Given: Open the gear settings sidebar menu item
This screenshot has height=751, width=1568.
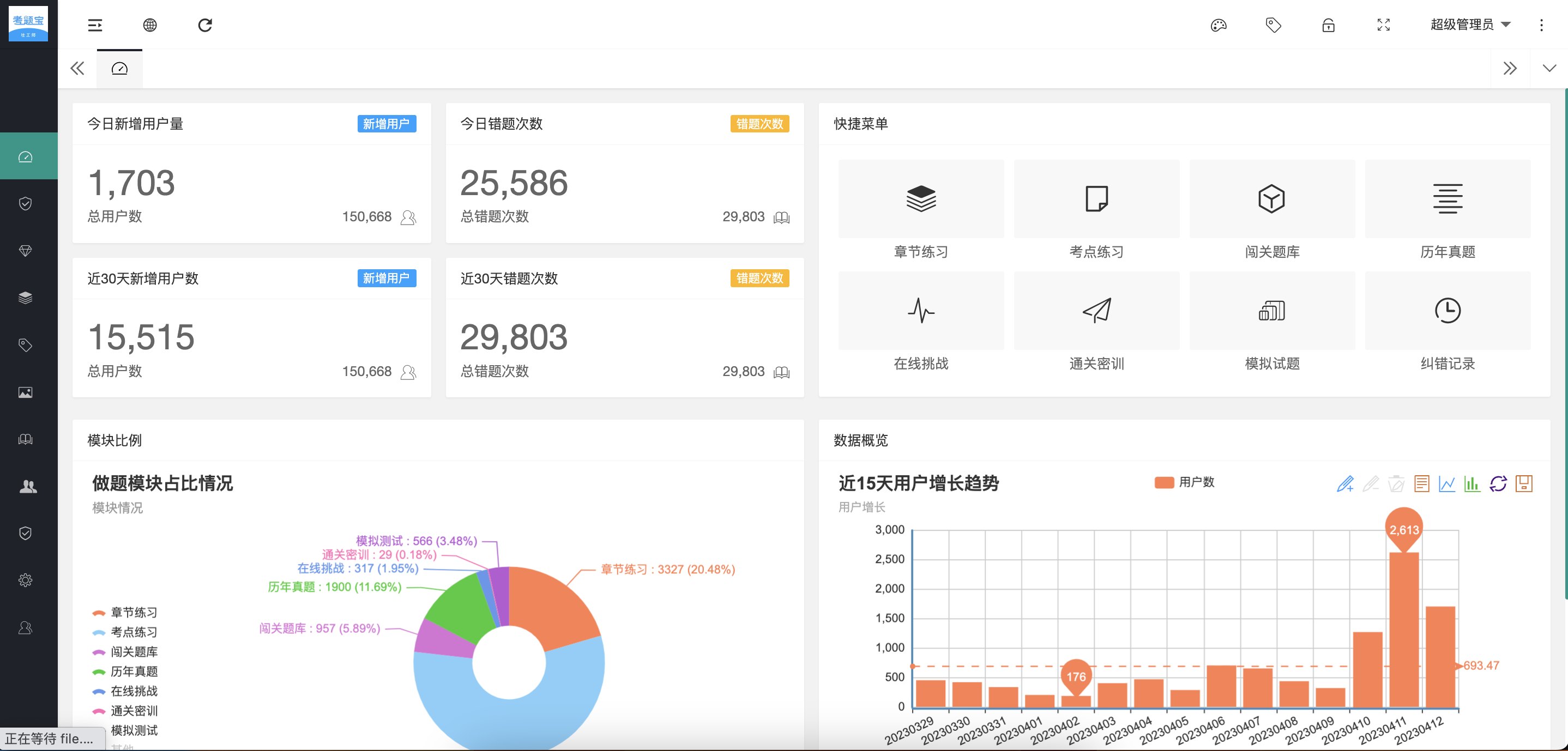Looking at the screenshot, I should click(26, 580).
